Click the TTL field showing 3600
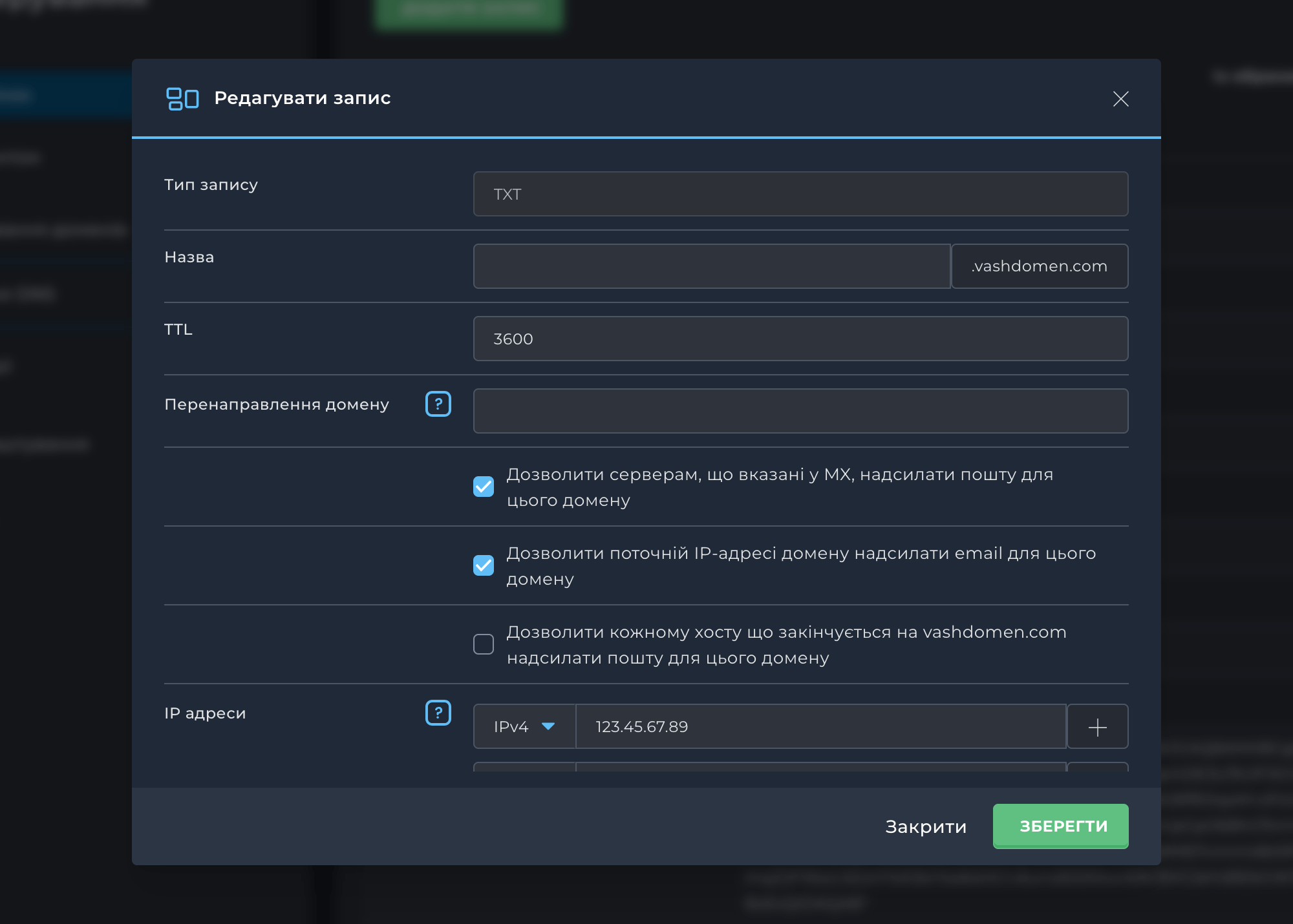This screenshot has height=924, width=1293. (x=801, y=339)
